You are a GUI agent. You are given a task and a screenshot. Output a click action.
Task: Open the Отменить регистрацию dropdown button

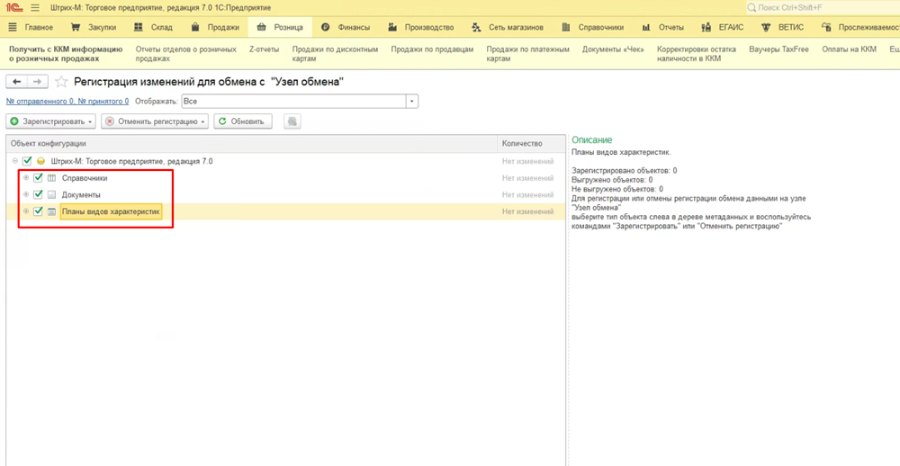(x=155, y=122)
